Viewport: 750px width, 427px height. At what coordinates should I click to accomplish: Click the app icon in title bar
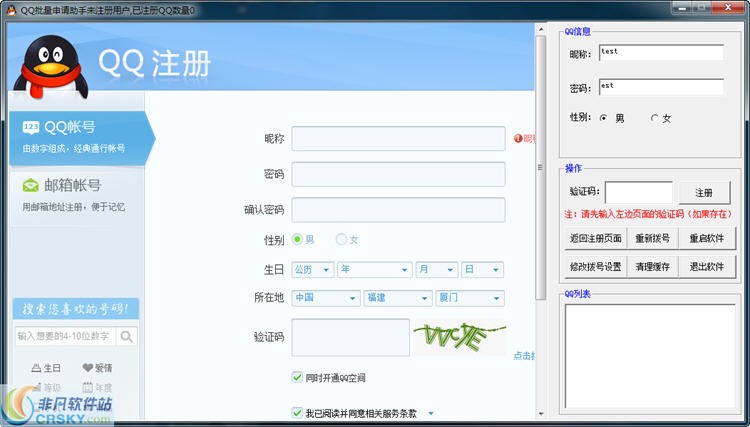coord(11,10)
